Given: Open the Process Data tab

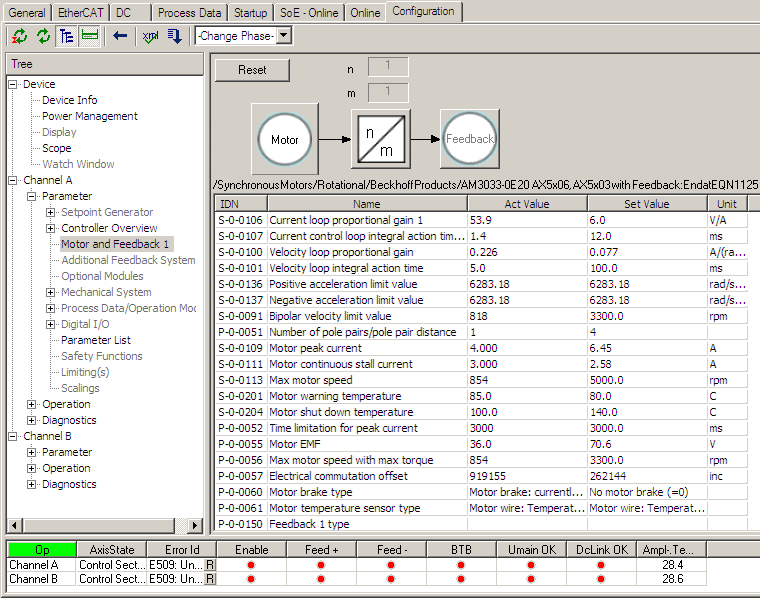Looking at the screenshot, I should click(189, 13).
